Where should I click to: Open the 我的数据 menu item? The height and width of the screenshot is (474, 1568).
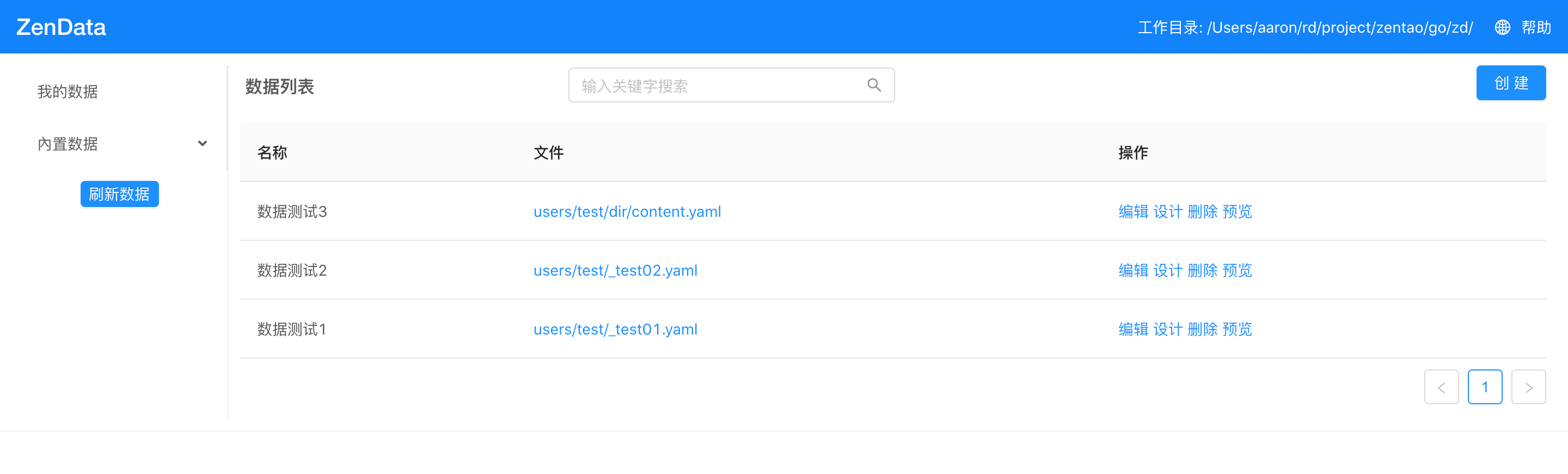(68, 92)
